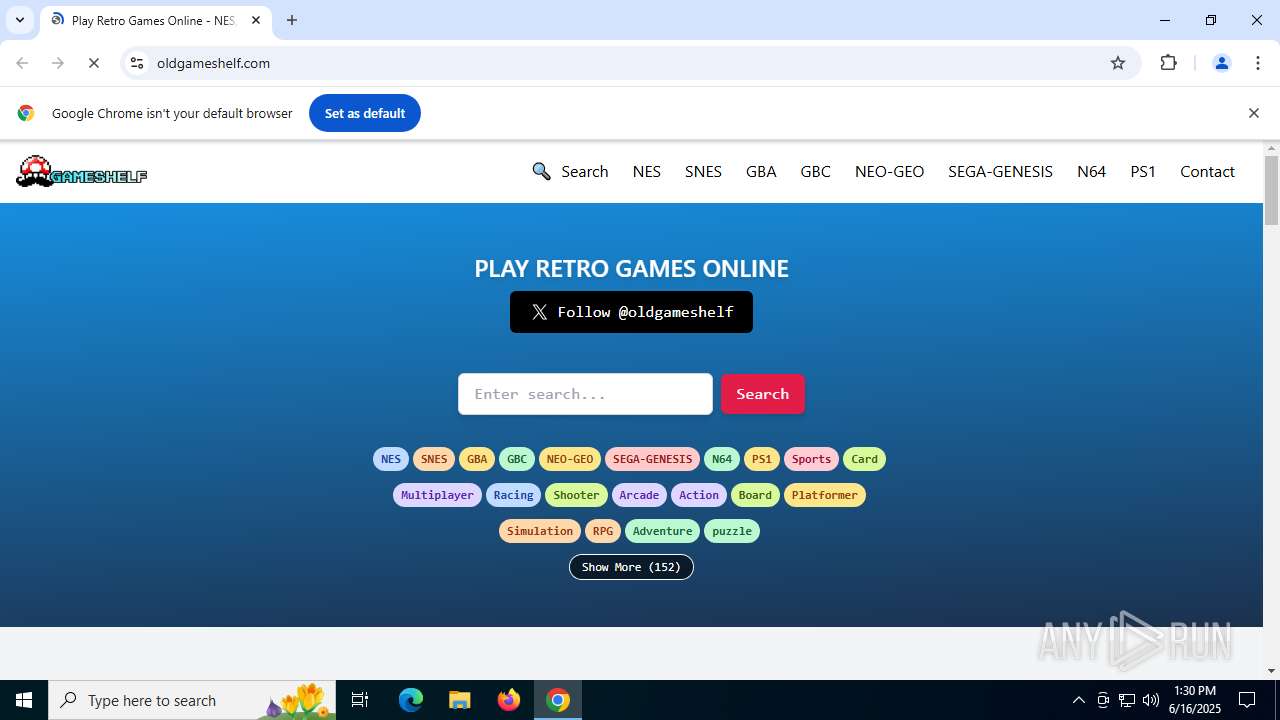This screenshot has height=720, width=1280.
Task: Select the N64 tag pill
Action: coord(722,459)
